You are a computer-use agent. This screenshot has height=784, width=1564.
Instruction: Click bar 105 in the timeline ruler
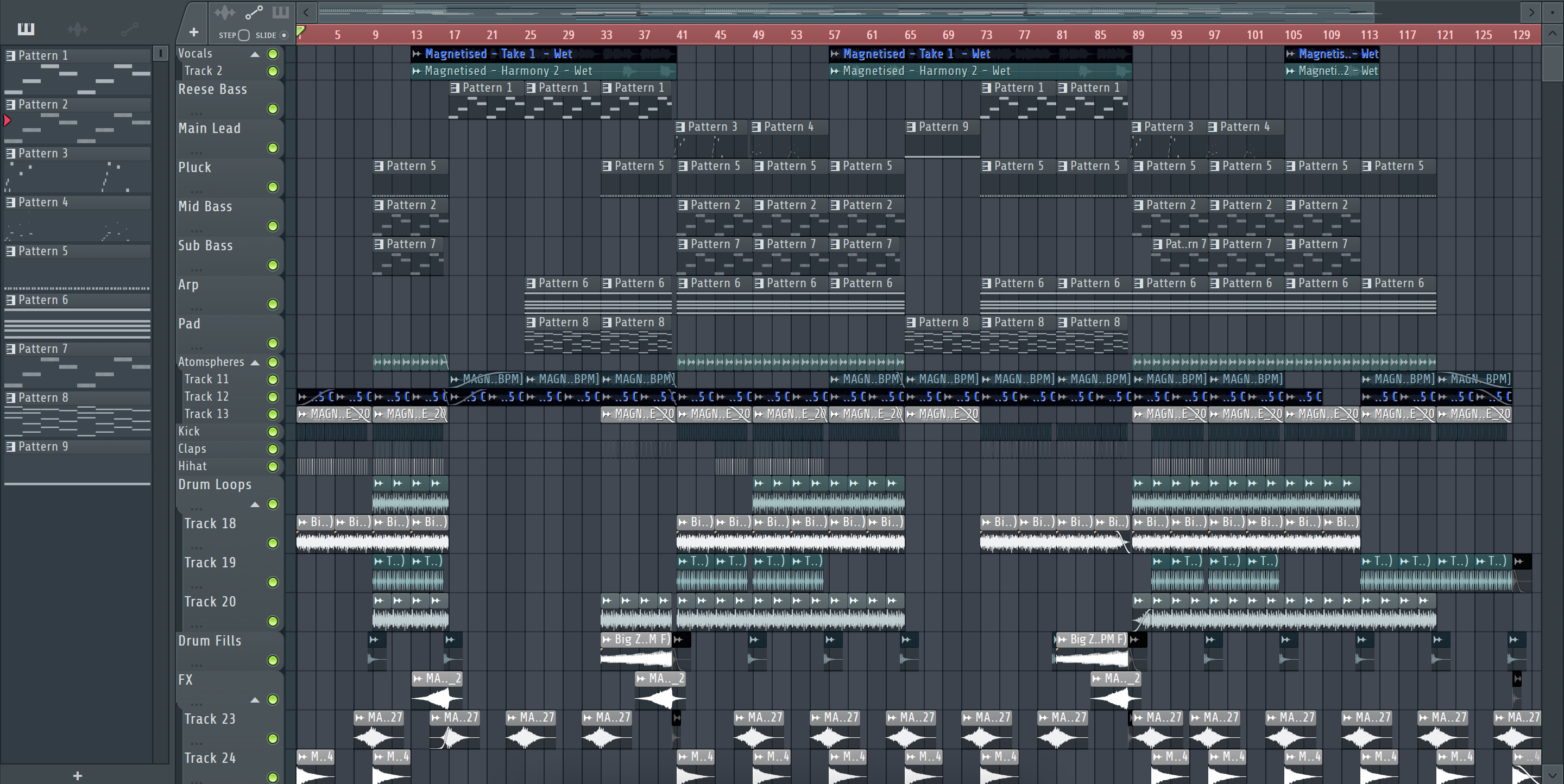coord(1292,35)
